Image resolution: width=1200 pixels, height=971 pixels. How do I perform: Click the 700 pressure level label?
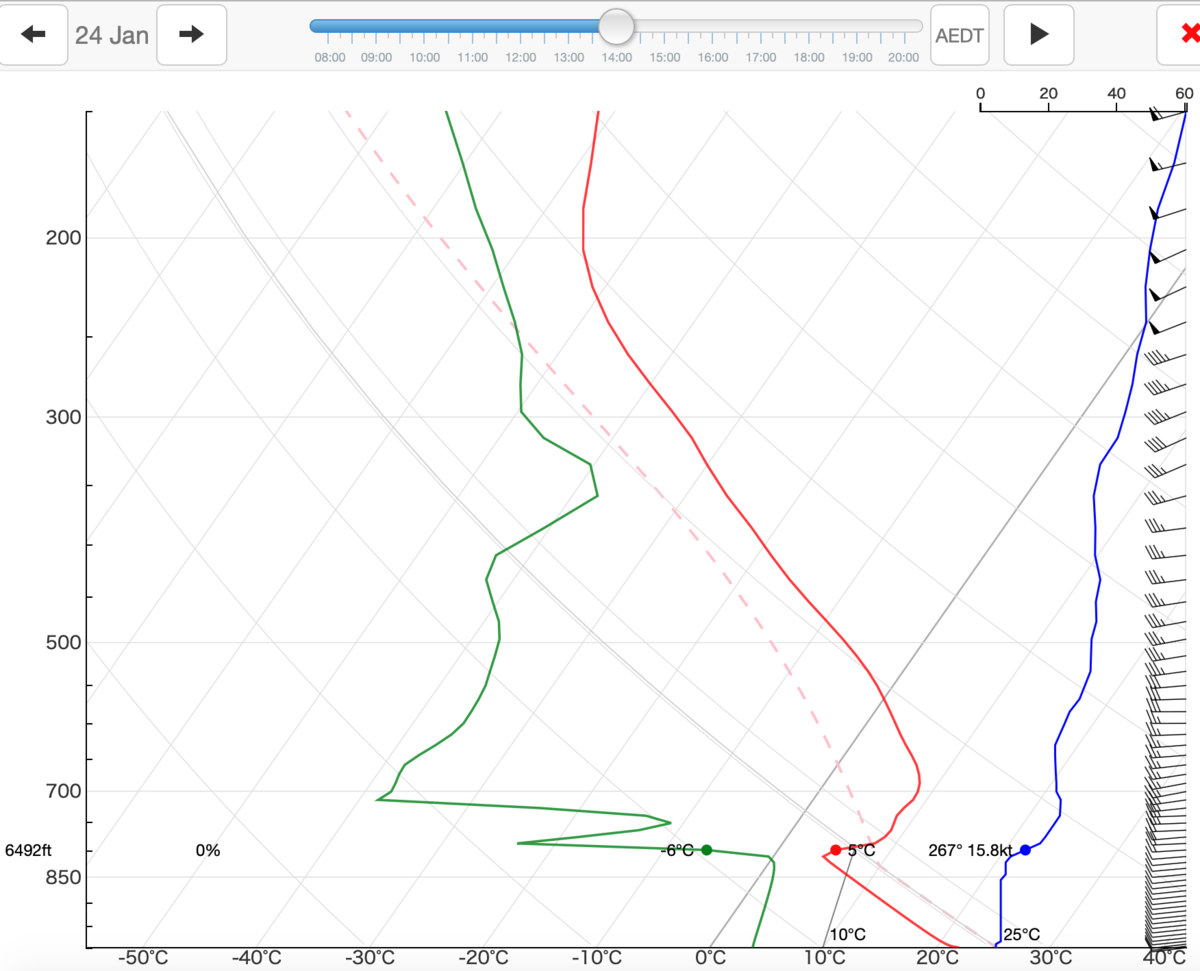(64, 791)
